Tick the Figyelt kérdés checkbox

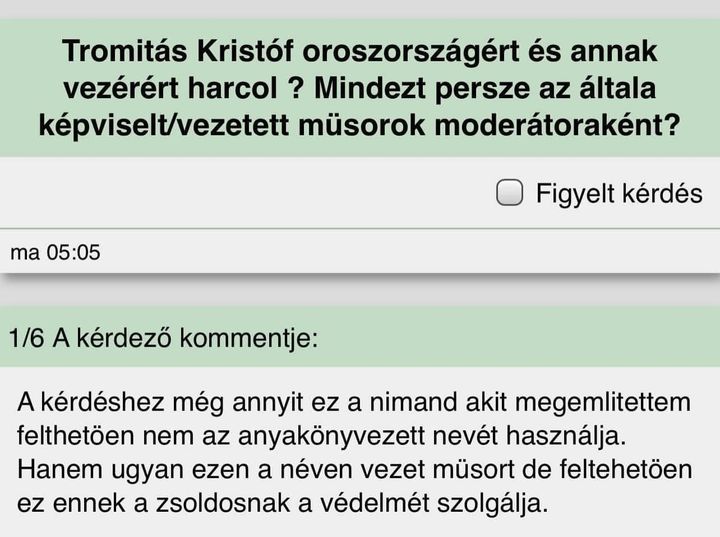click(510, 193)
